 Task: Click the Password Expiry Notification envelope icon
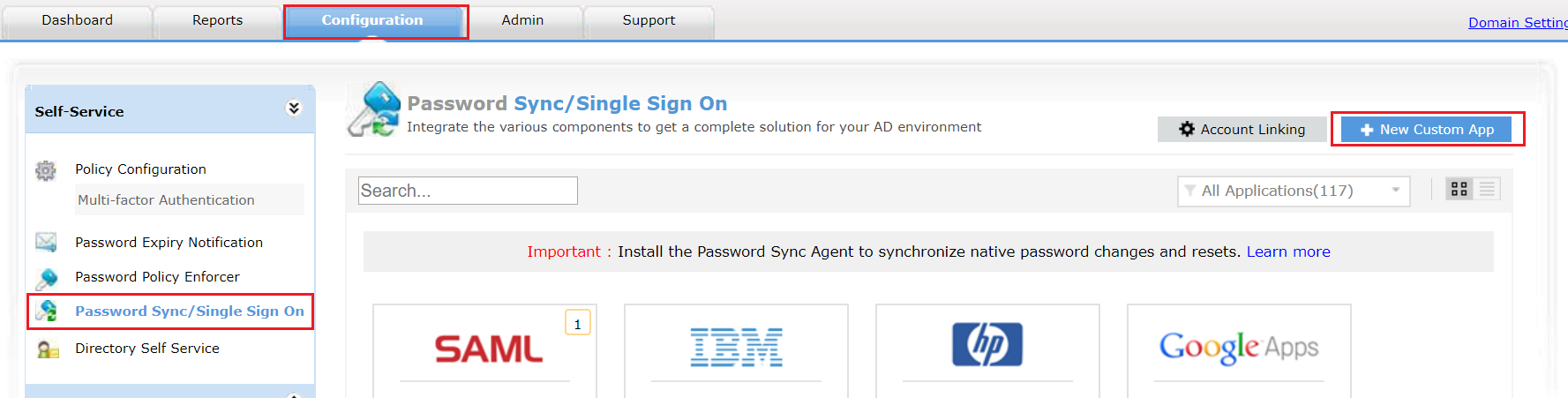pos(46,242)
